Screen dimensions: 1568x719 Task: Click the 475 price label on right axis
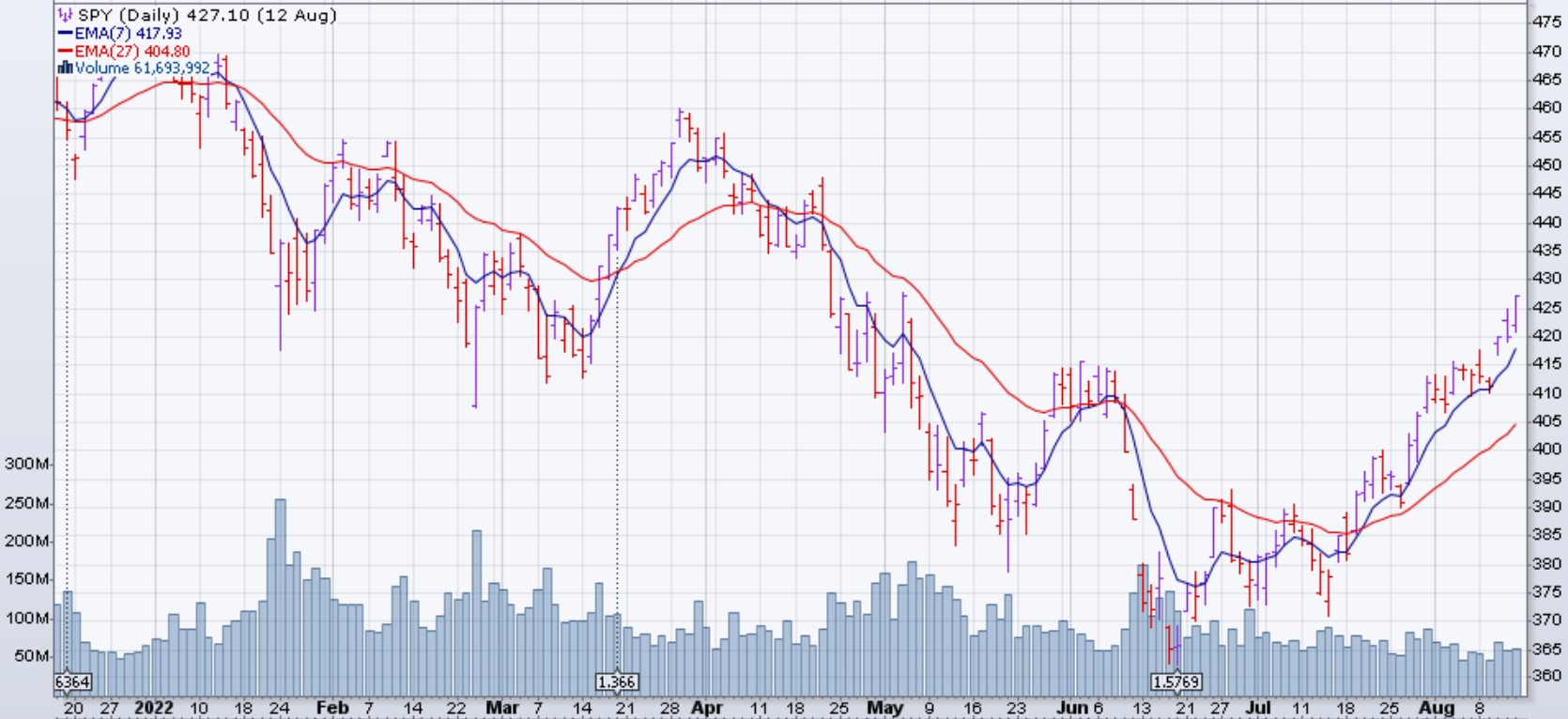pos(1546,22)
